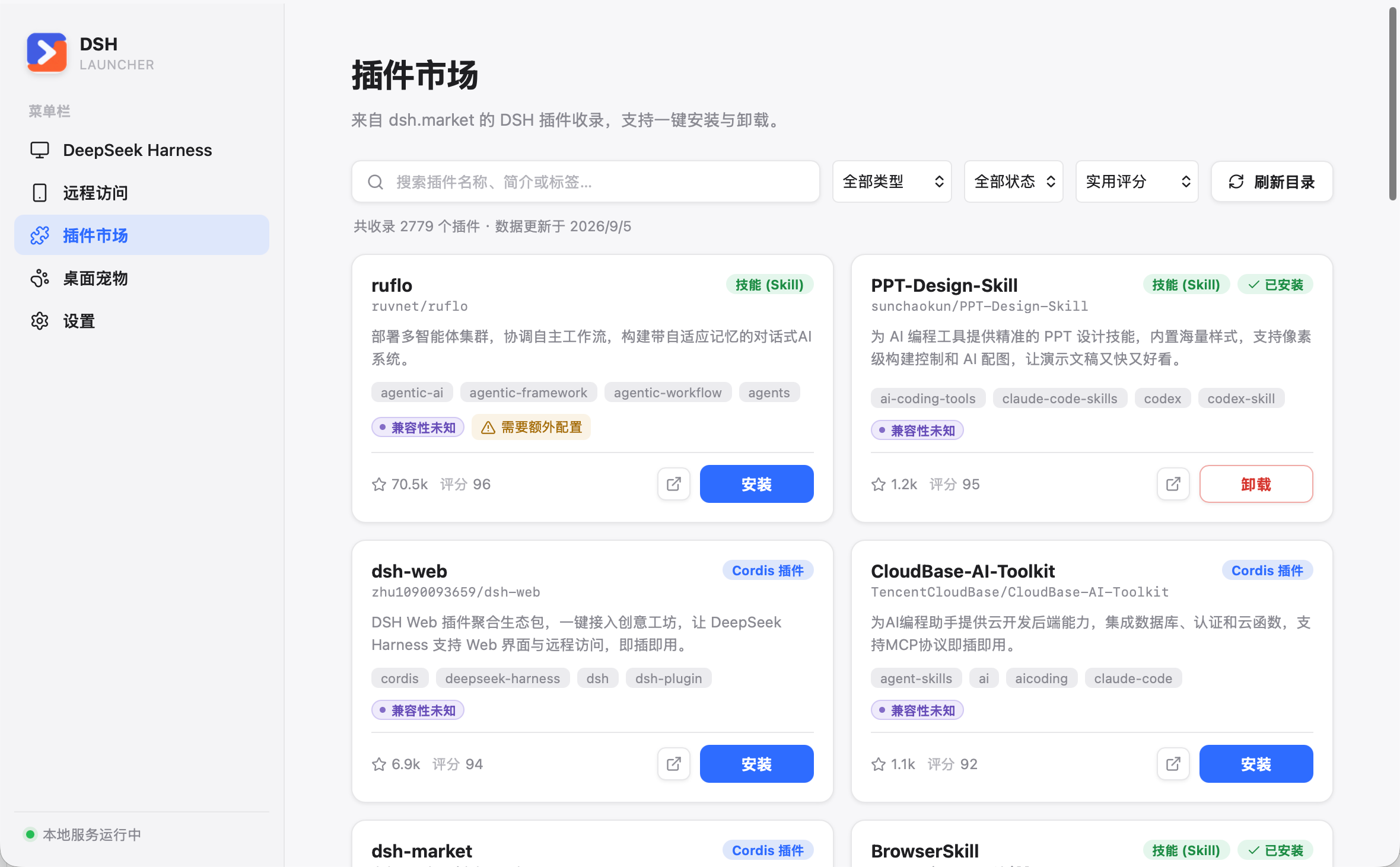
Task: Click the BrowserSkill card title
Action: point(925,851)
